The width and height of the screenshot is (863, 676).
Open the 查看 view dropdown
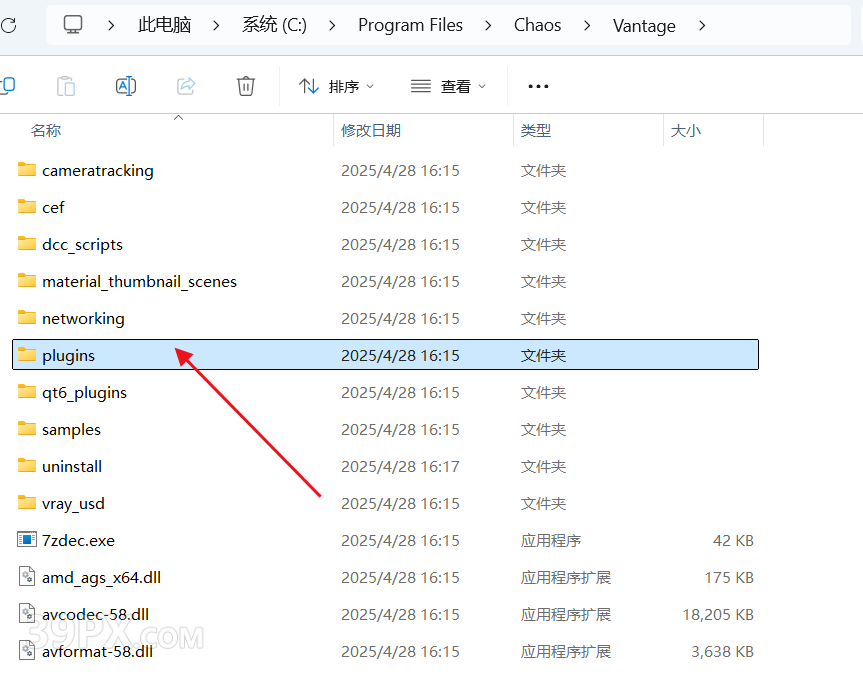(449, 86)
